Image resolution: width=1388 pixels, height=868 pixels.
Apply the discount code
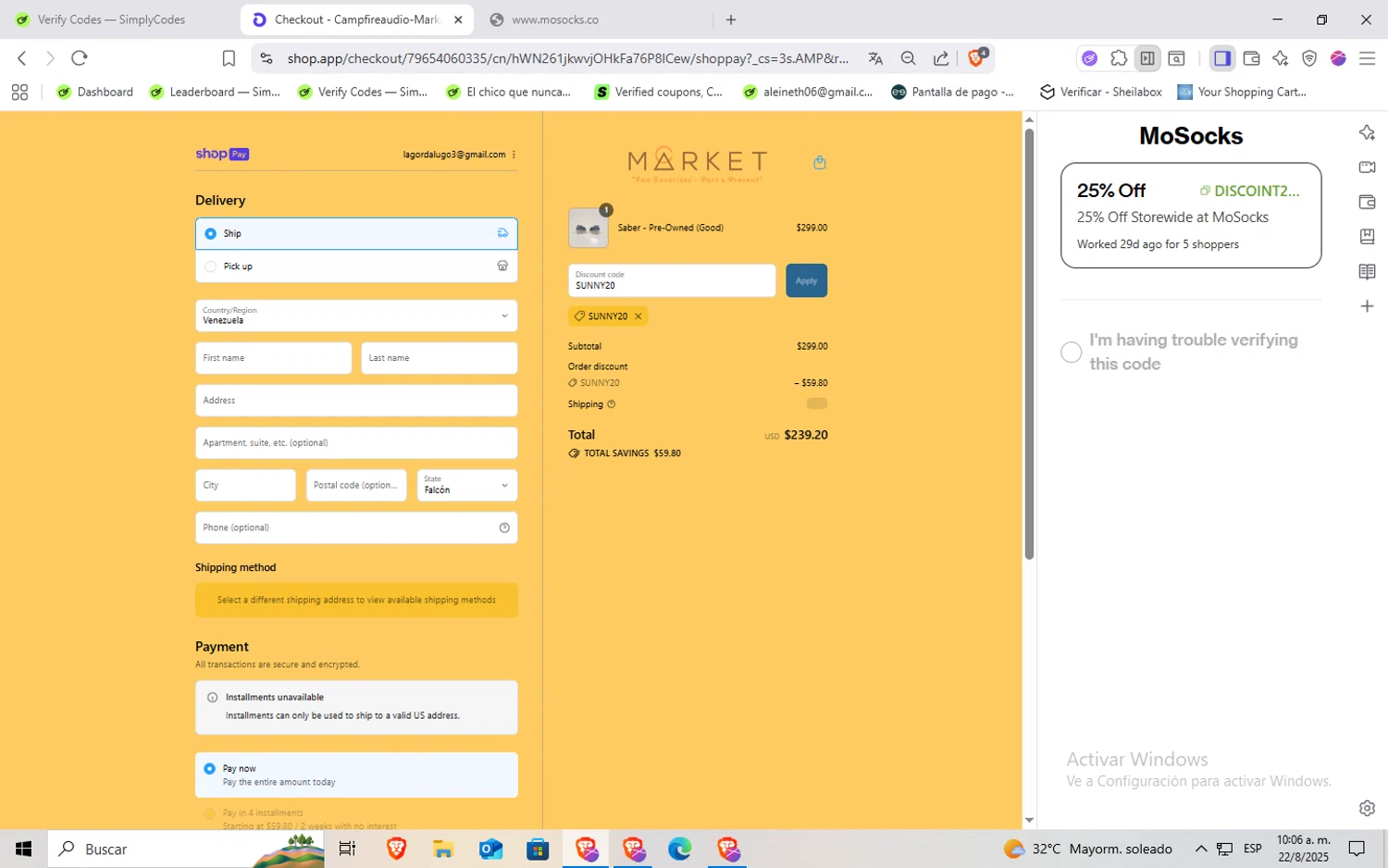[806, 280]
